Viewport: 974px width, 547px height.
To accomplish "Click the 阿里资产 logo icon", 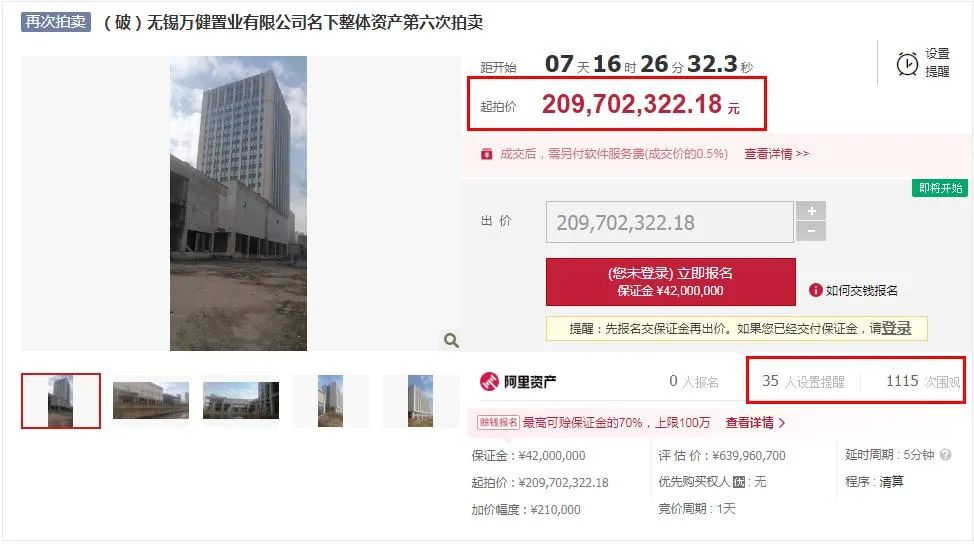I will point(489,381).
